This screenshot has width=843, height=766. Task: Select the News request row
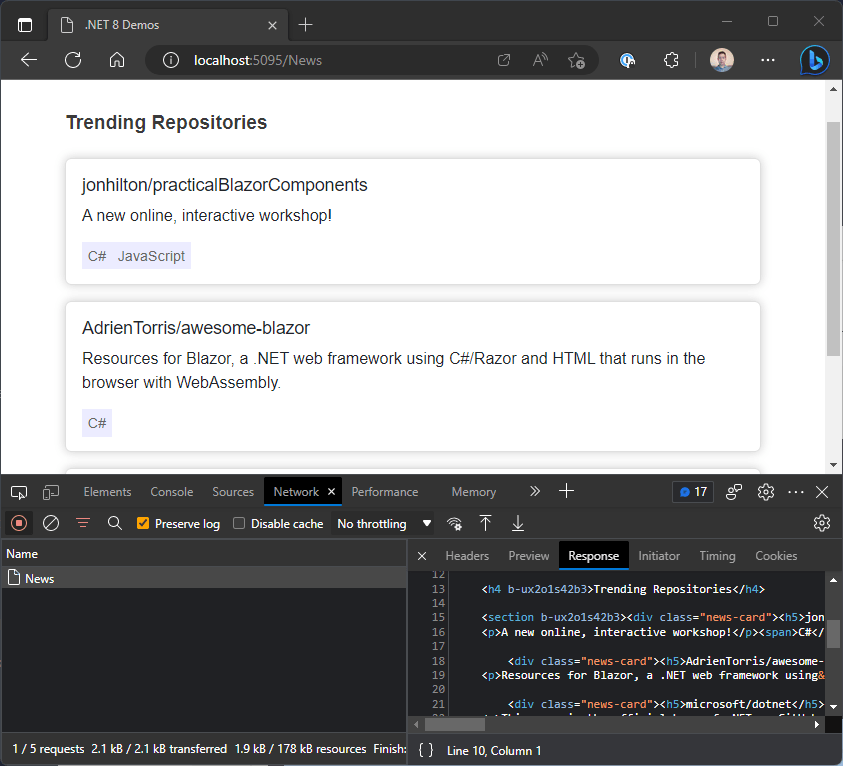click(x=203, y=578)
